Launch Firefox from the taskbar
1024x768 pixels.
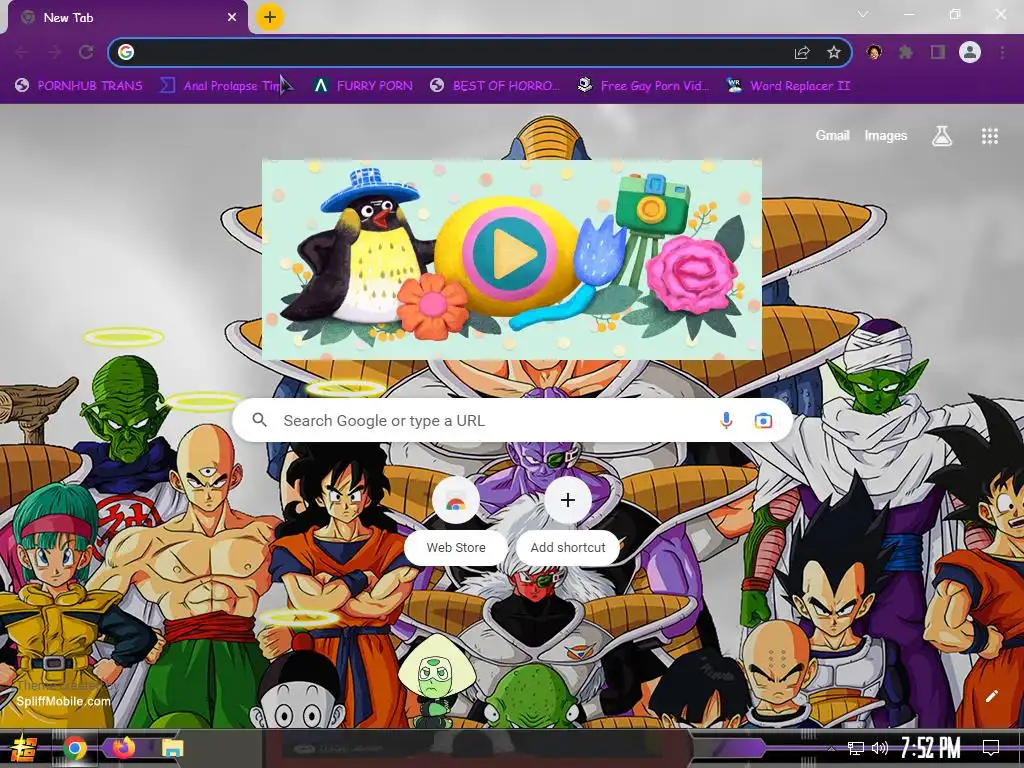pyautogui.click(x=123, y=747)
